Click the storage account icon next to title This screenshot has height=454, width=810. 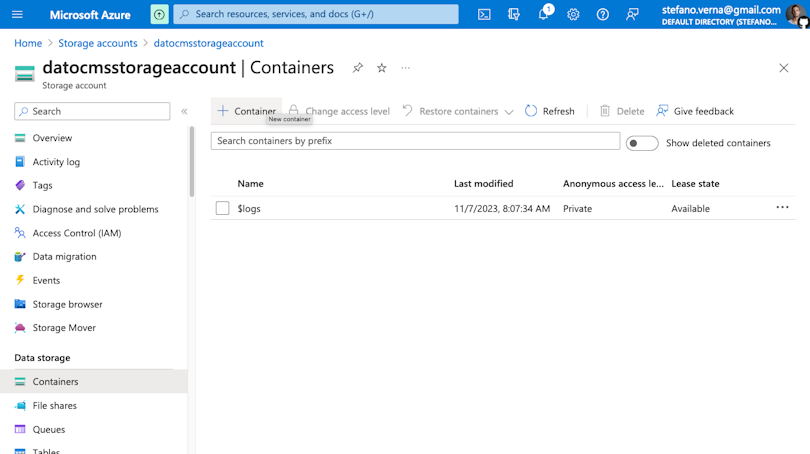[x=24, y=73]
